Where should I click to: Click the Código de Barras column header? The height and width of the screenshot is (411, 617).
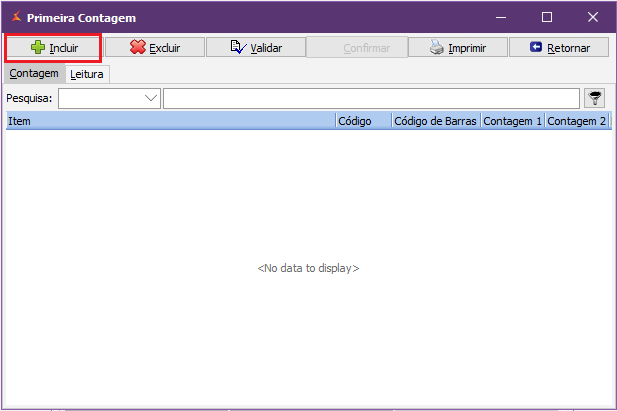click(436, 121)
